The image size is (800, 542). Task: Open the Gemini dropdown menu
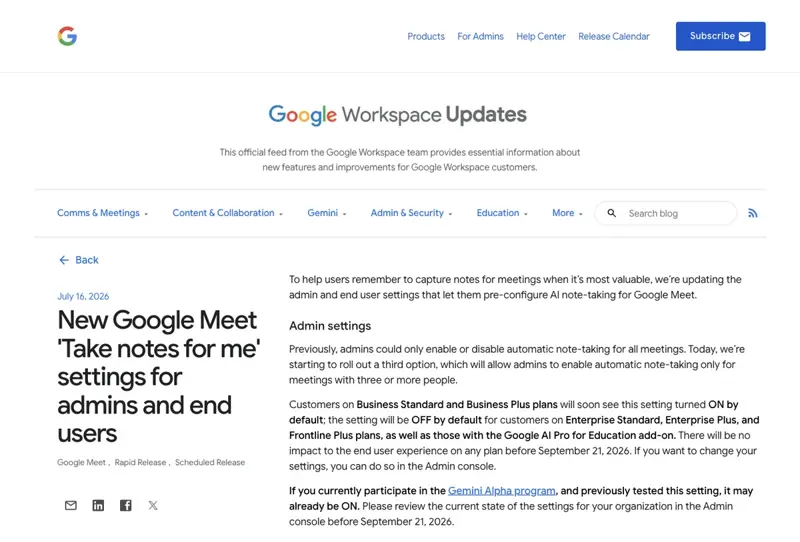pyautogui.click(x=327, y=213)
